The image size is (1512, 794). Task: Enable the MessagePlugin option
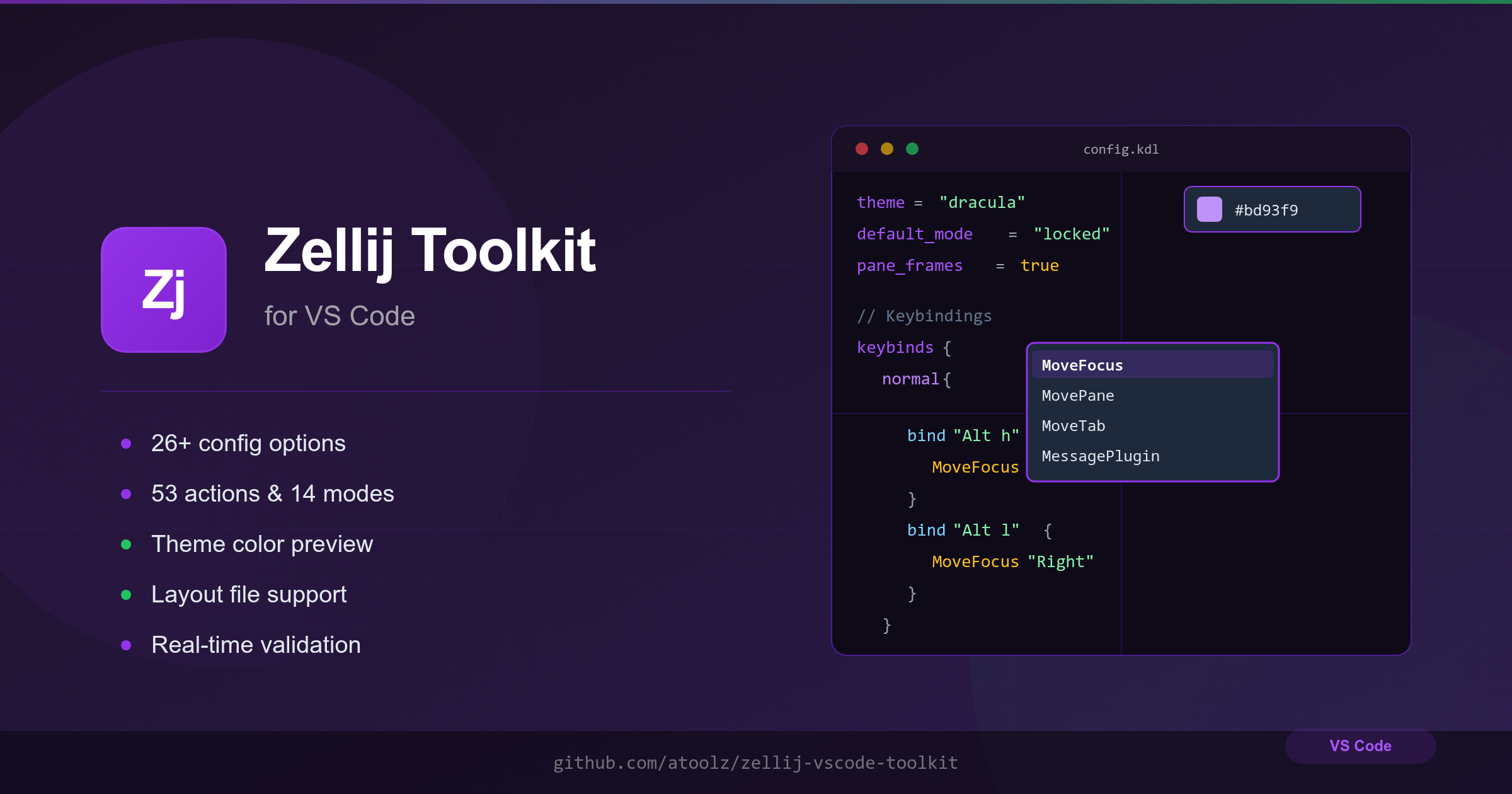(x=1100, y=456)
